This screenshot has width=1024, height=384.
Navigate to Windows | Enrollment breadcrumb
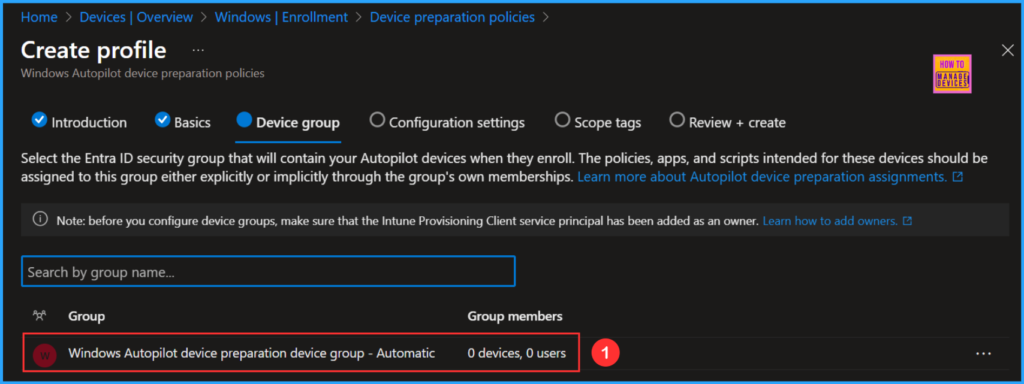tap(281, 18)
